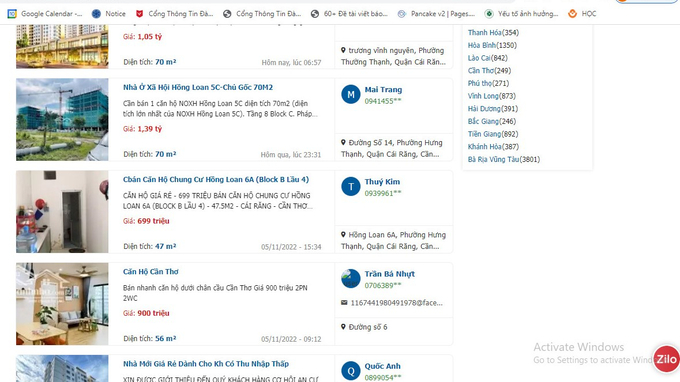Viewport: 680px width, 382px height.
Task: Click price text 699 triệu
Action: coord(153,221)
